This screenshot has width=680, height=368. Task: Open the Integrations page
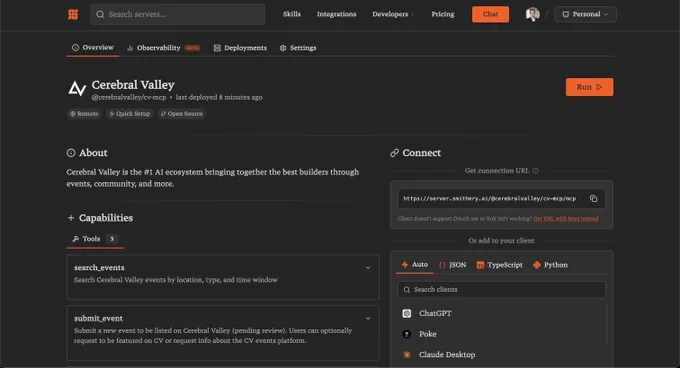[337, 14]
